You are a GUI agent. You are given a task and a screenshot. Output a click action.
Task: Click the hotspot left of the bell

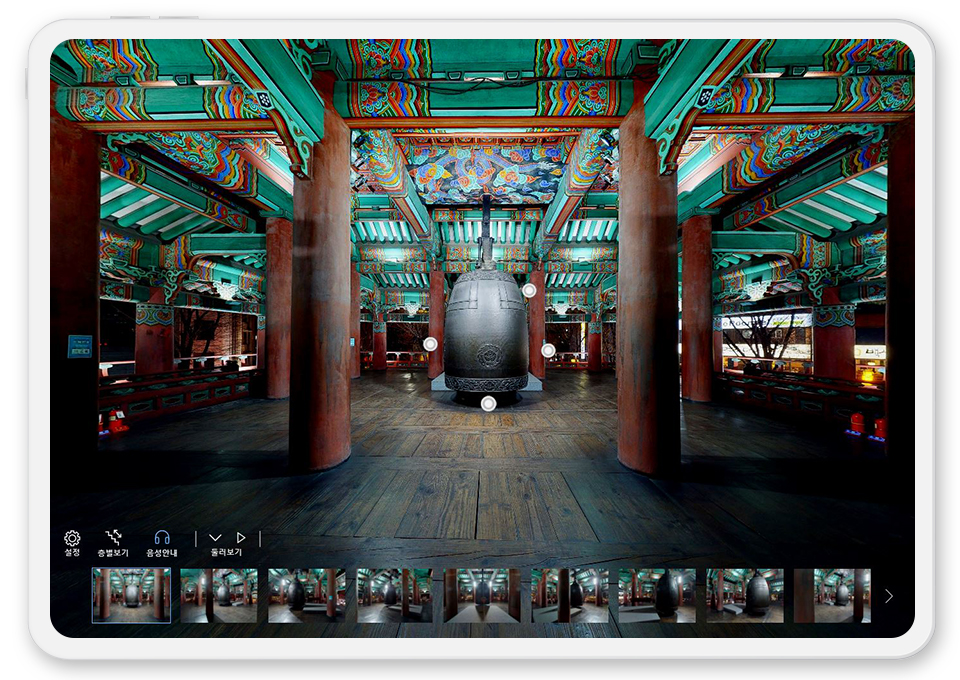click(x=430, y=343)
